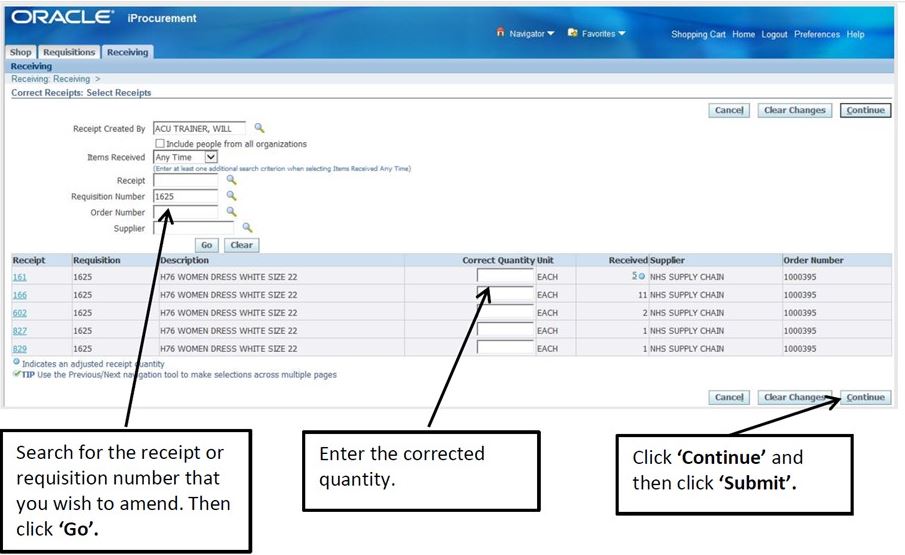Focus the Receipt input field

[x=186, y=180]
